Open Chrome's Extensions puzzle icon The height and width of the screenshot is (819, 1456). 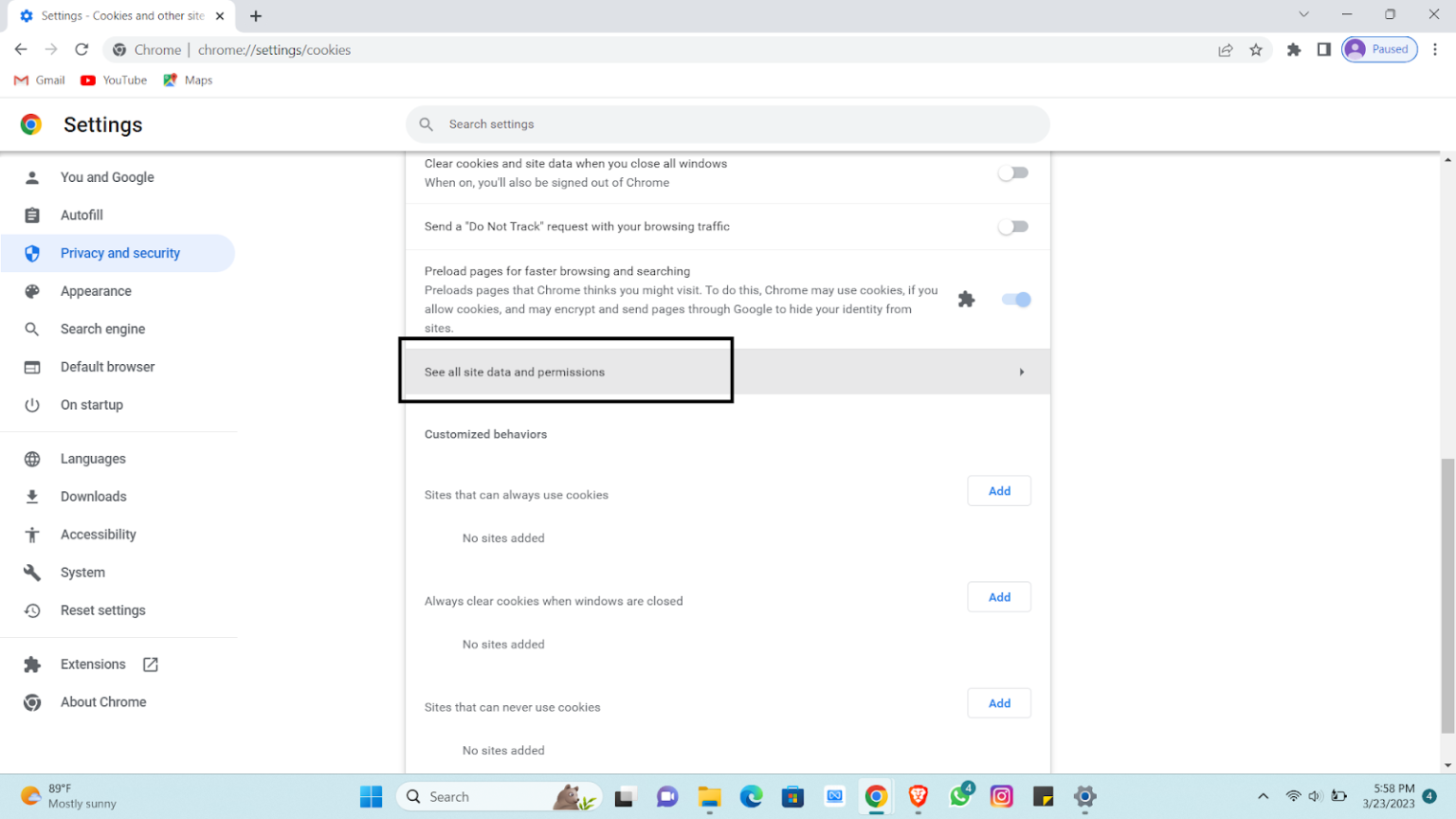1293,49
